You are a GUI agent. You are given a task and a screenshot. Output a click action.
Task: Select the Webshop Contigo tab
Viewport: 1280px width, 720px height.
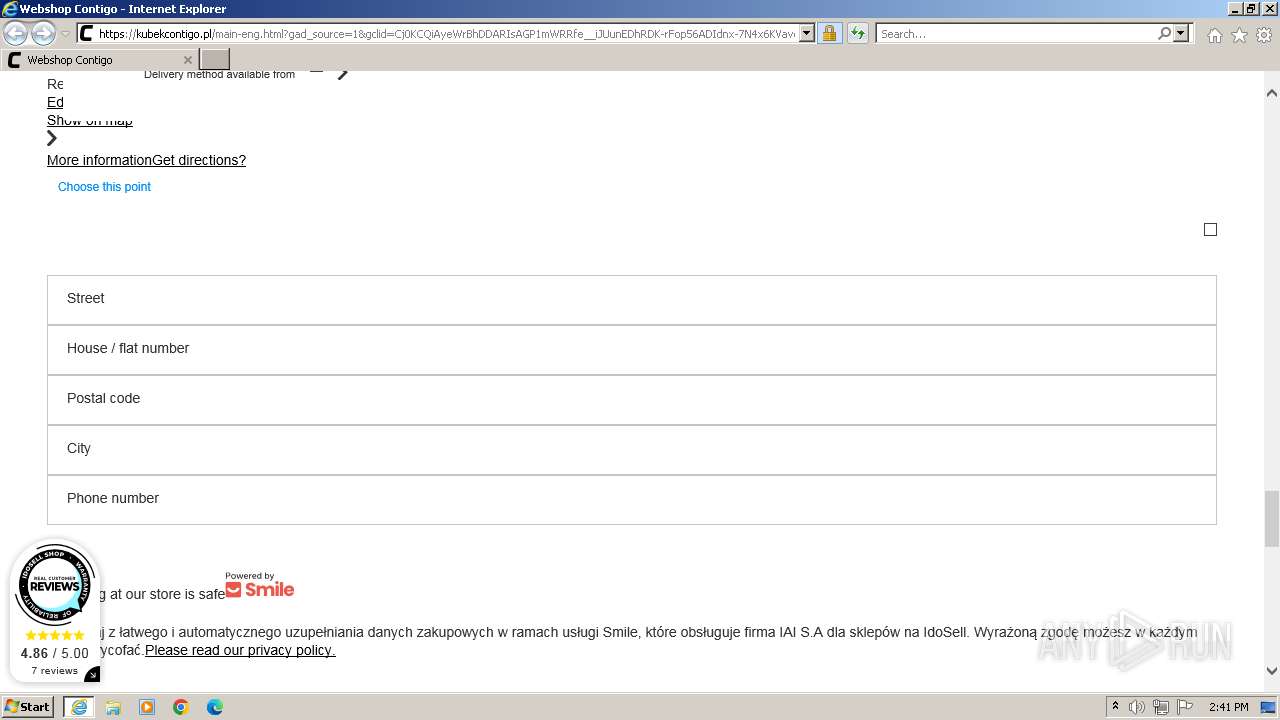[98, 60]
